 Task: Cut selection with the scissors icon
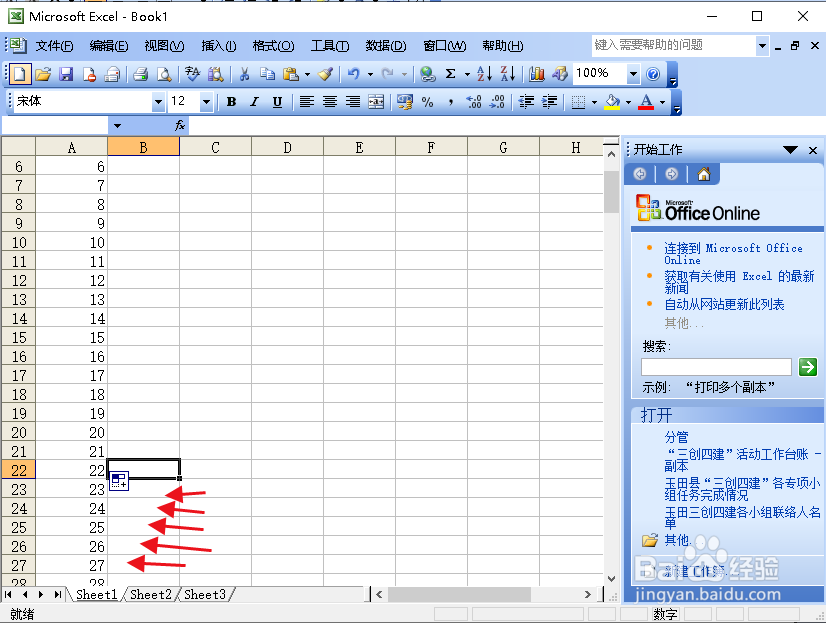coord(244,74)
